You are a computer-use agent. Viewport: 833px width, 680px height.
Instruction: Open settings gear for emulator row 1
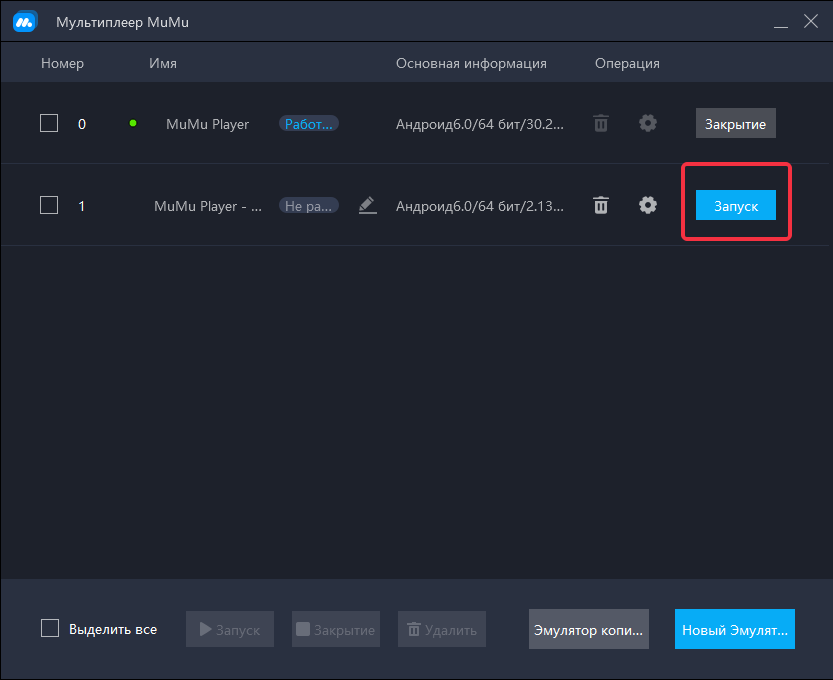648,205
